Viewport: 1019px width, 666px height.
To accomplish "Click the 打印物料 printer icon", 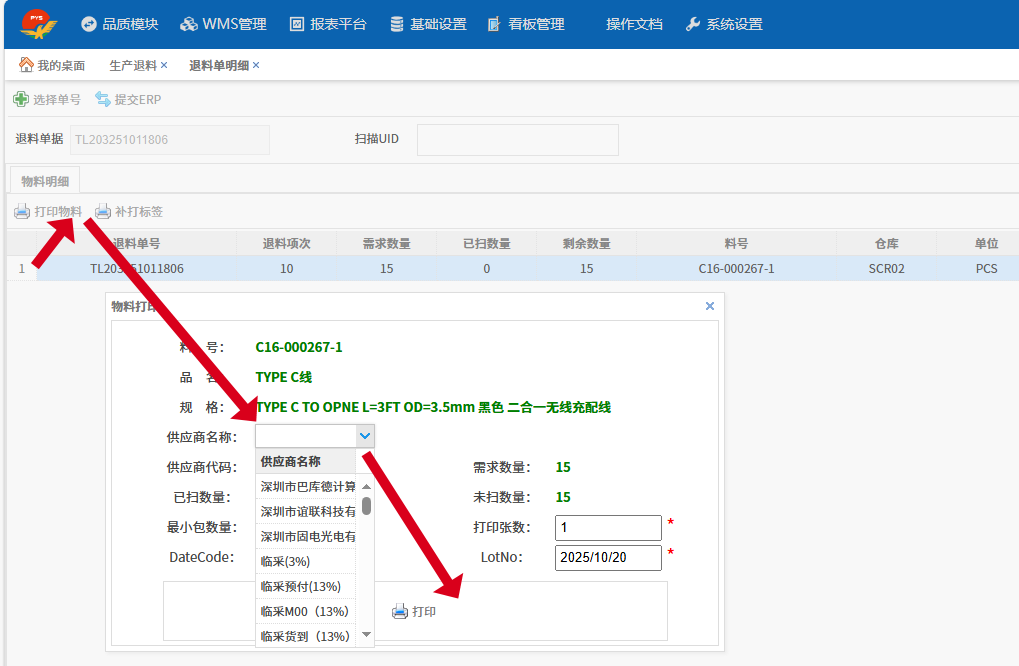I will click(22, 212).
